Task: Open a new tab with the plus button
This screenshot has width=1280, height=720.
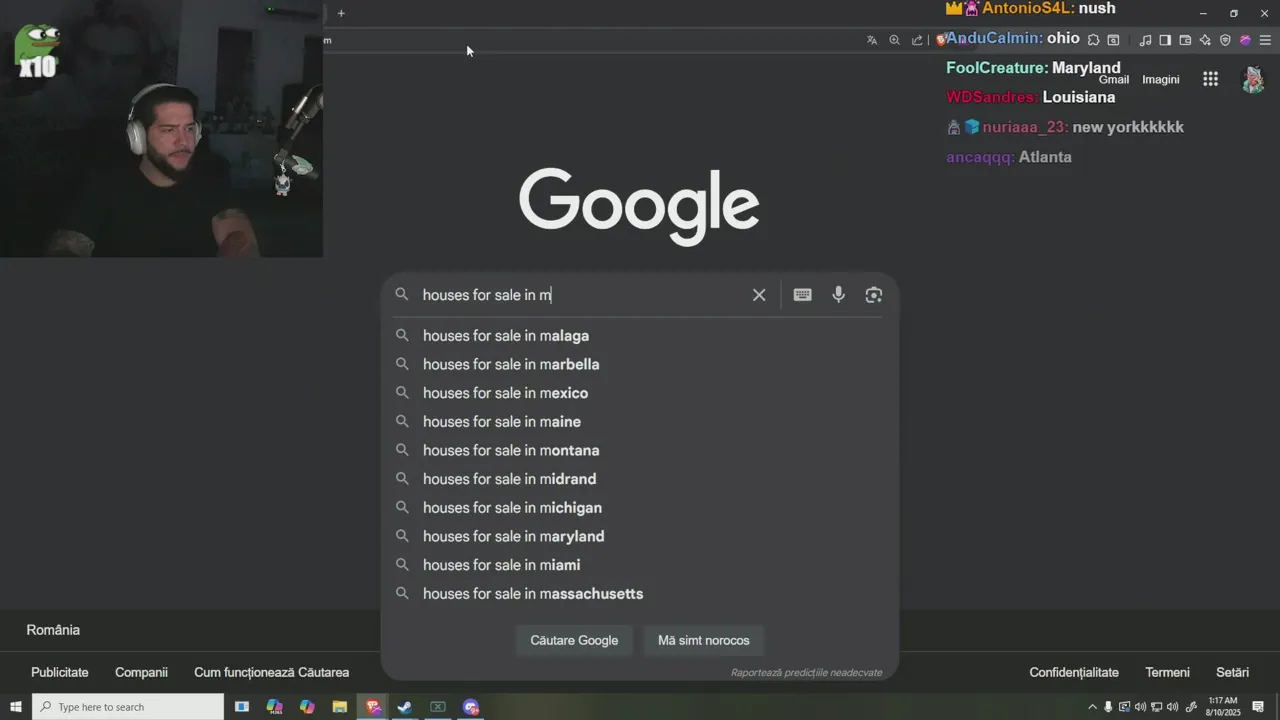Action: pos(341,13)
